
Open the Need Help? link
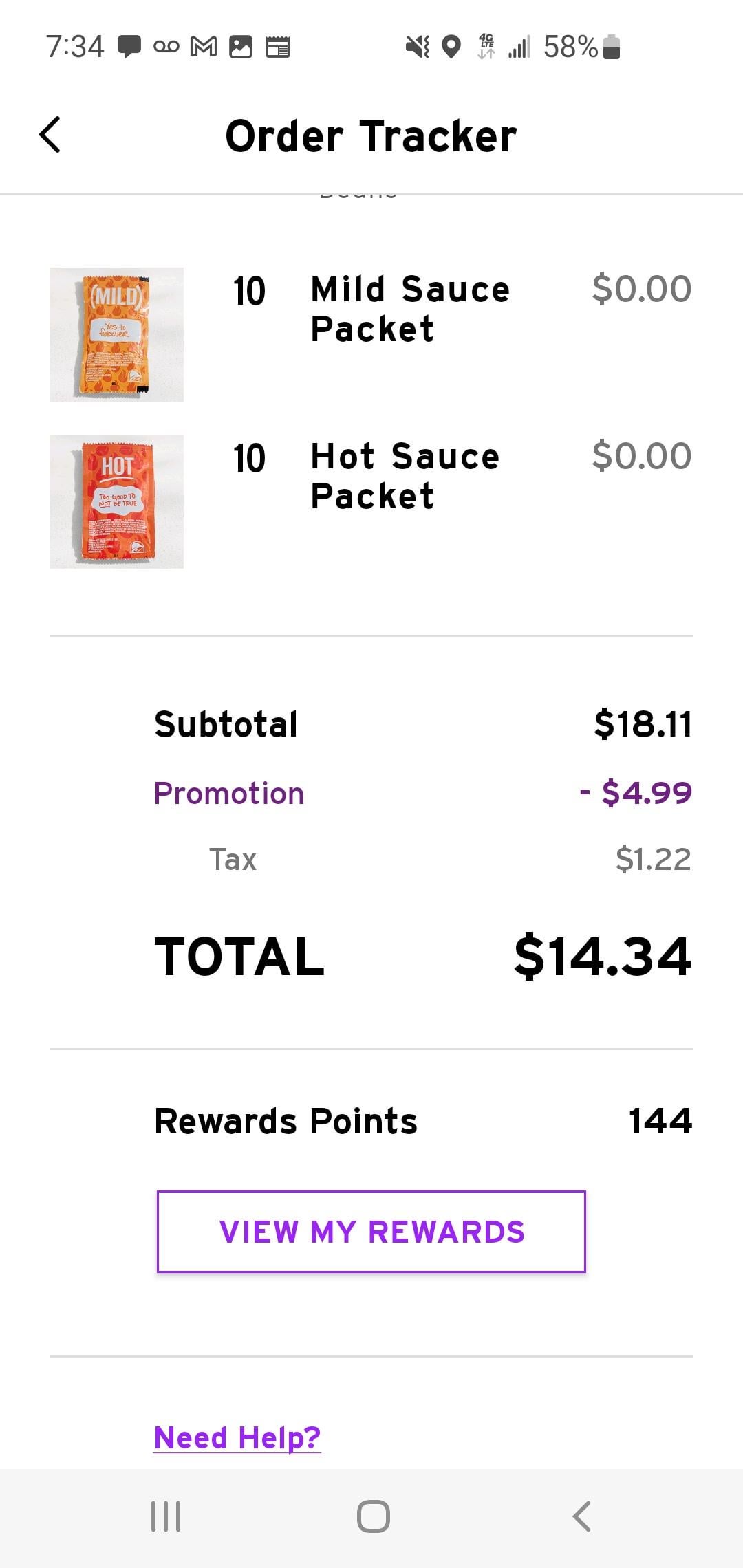pos(237,1437)
